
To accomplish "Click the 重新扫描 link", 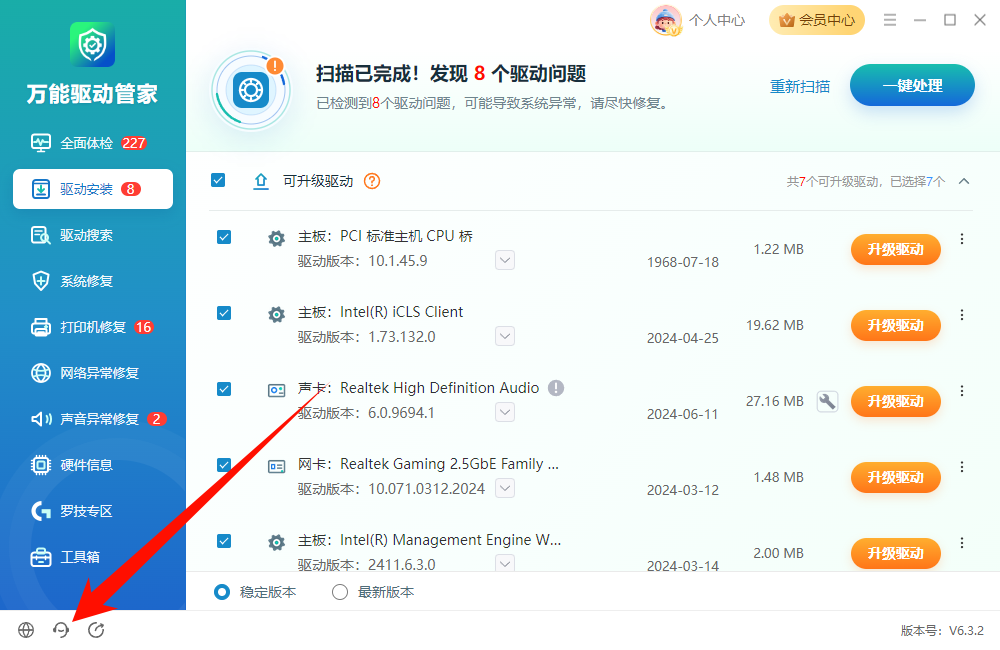I will point(800,86).
